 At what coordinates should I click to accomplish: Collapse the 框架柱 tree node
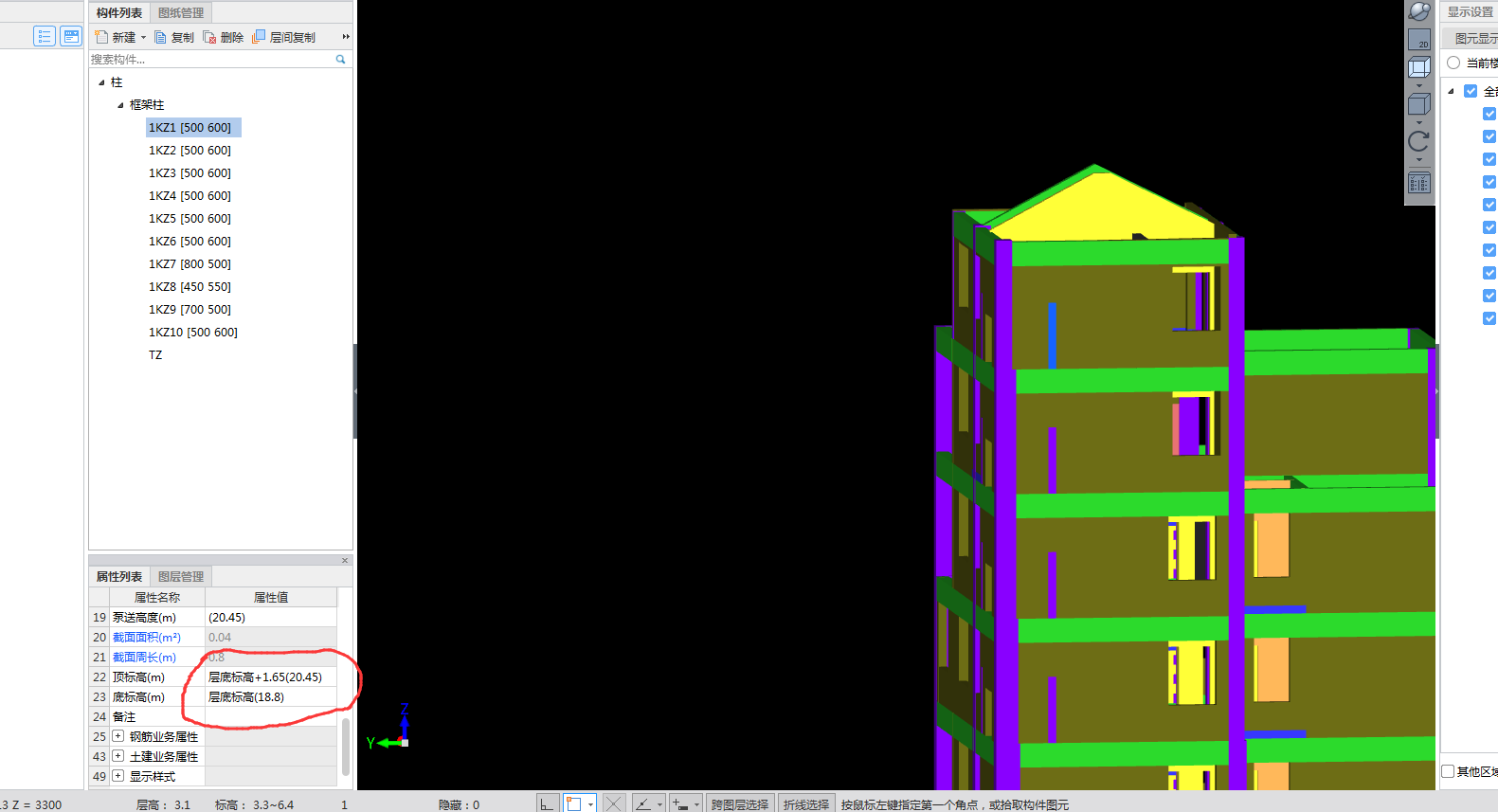tap(120, 105)
